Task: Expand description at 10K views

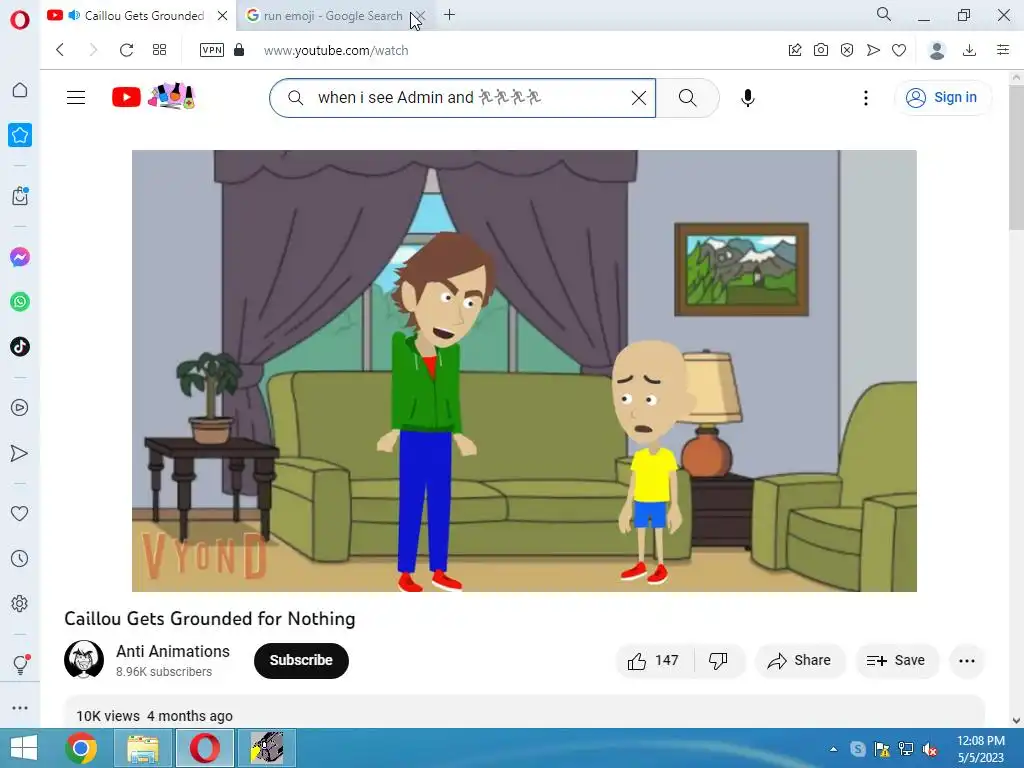Action: (x=524, y=712)
